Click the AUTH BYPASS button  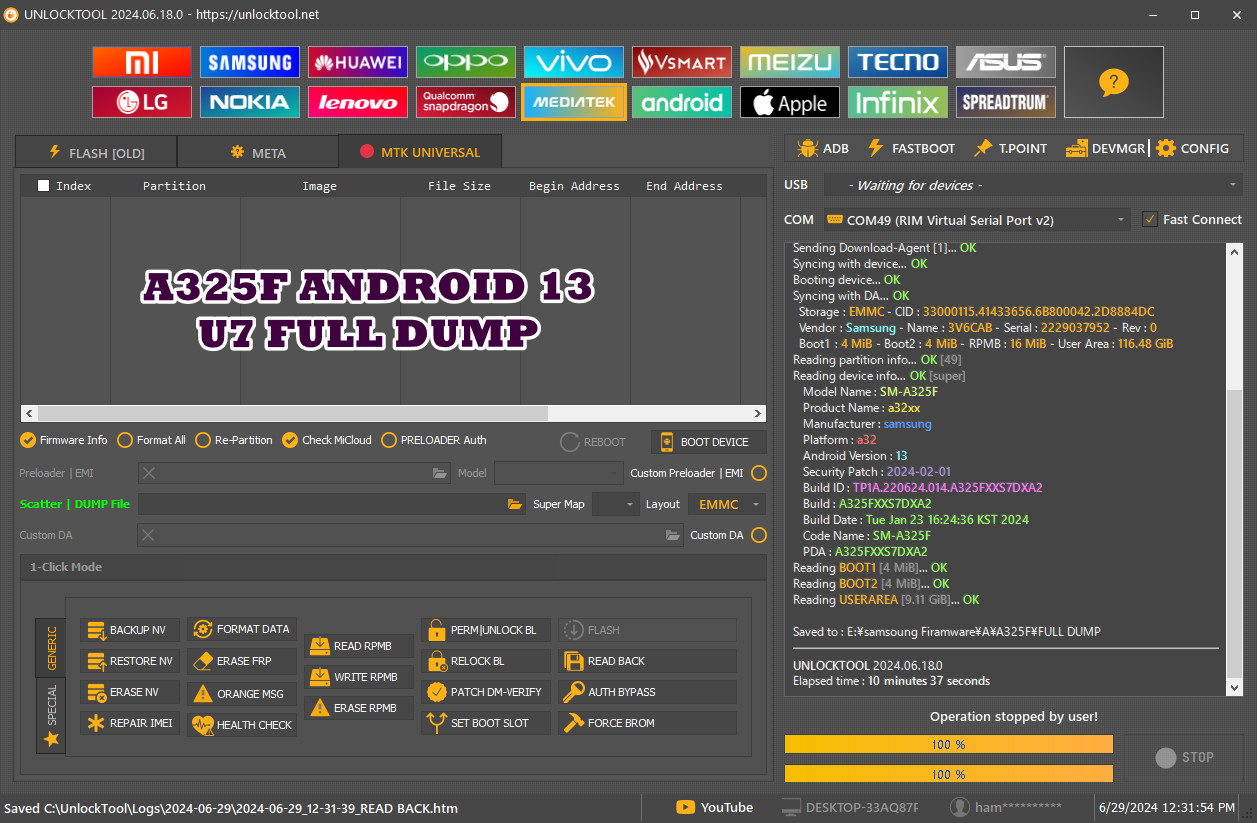(647, 692)
